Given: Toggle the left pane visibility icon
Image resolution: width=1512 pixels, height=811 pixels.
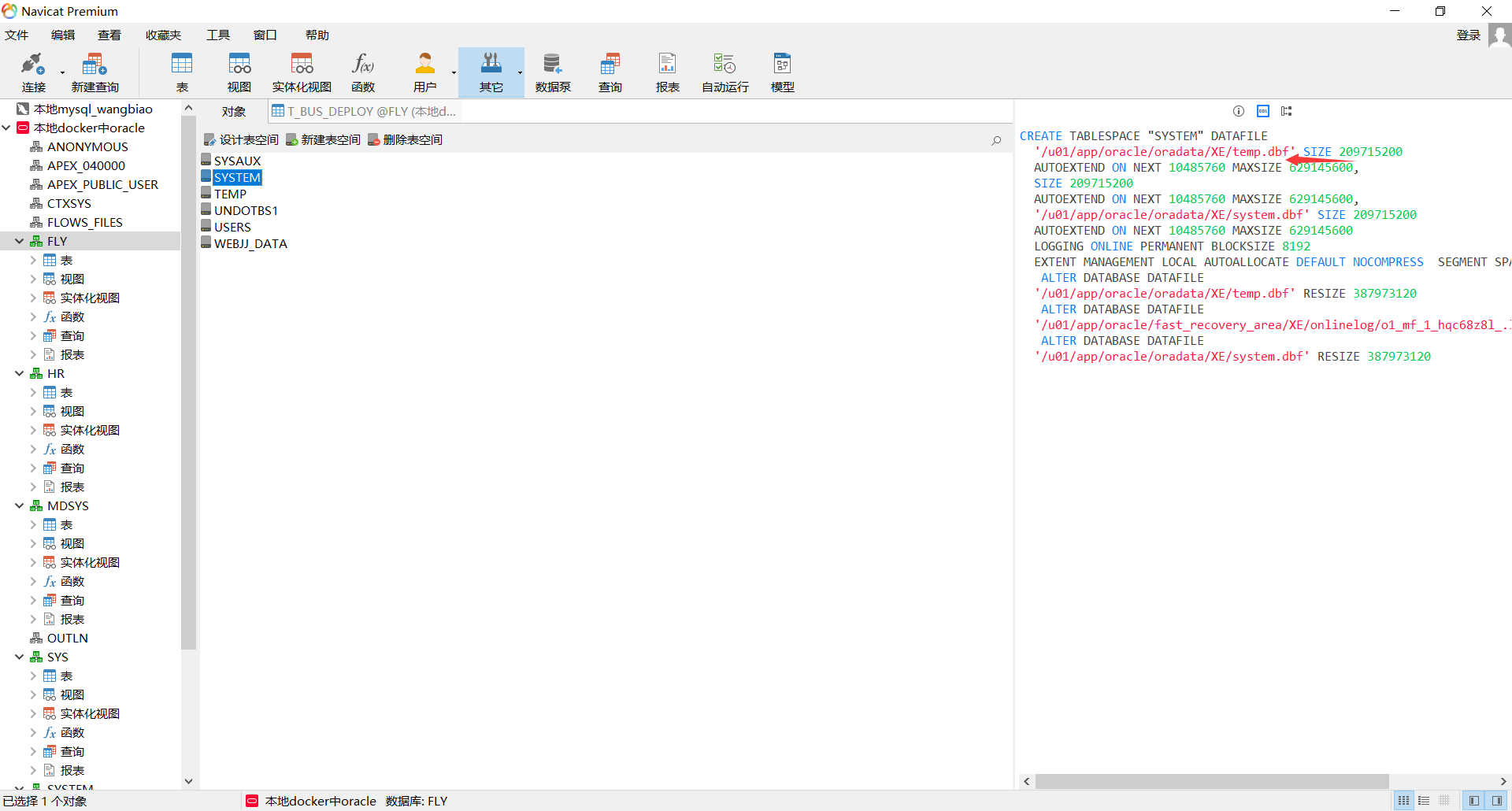Looking at the screenshot, I should pyautogui.click(x=1473, y=801).
